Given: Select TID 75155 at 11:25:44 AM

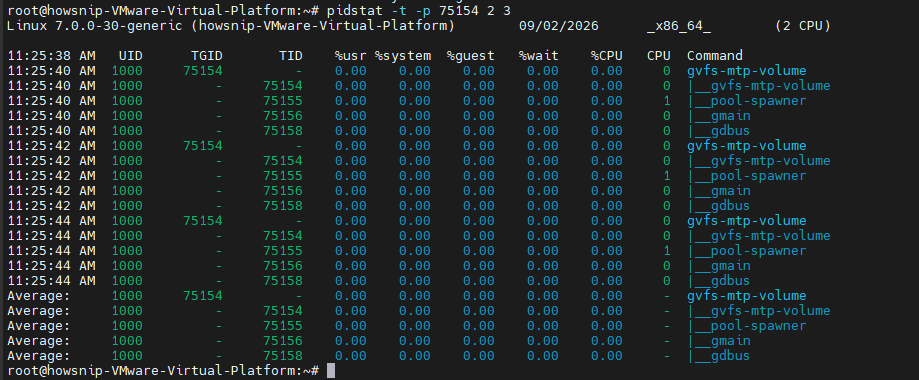Looking at the screenshot, I should (283, 251).
